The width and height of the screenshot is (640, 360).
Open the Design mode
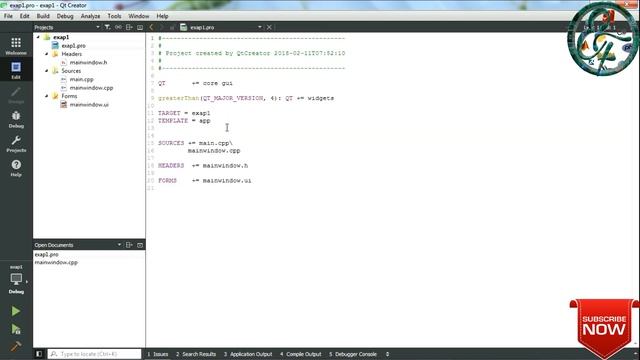click(x=16, y=94)
